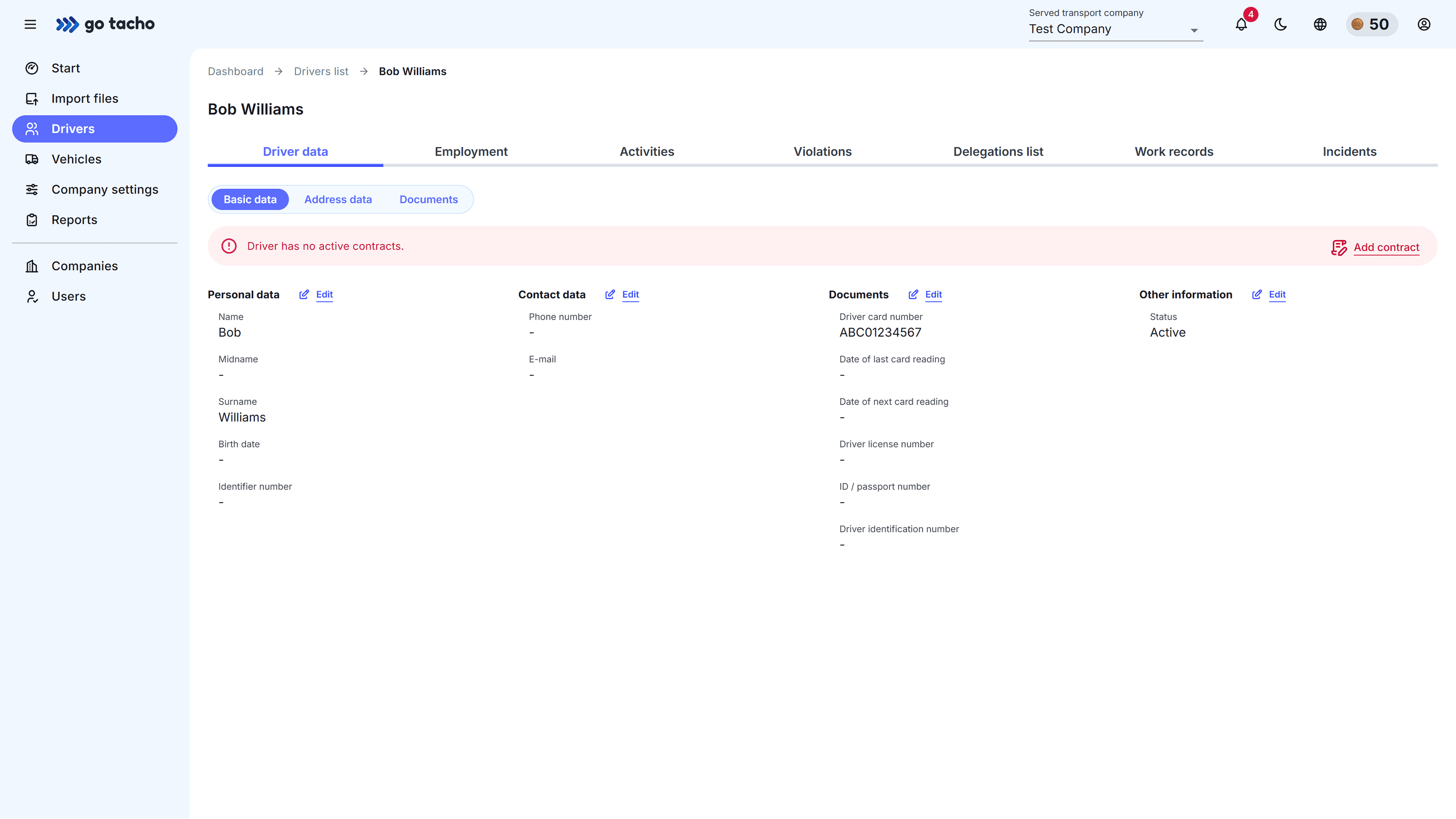Open Company settings in the sidebar

[105, 189]
